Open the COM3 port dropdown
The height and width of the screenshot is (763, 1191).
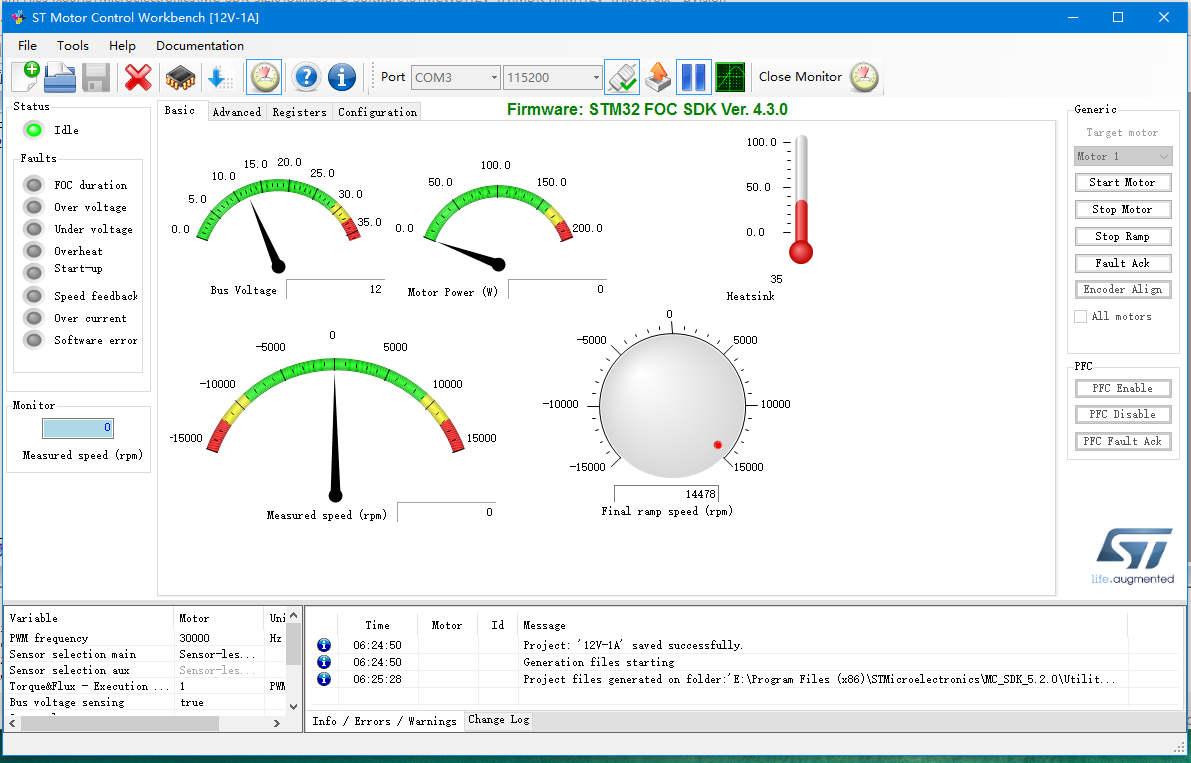455,77
